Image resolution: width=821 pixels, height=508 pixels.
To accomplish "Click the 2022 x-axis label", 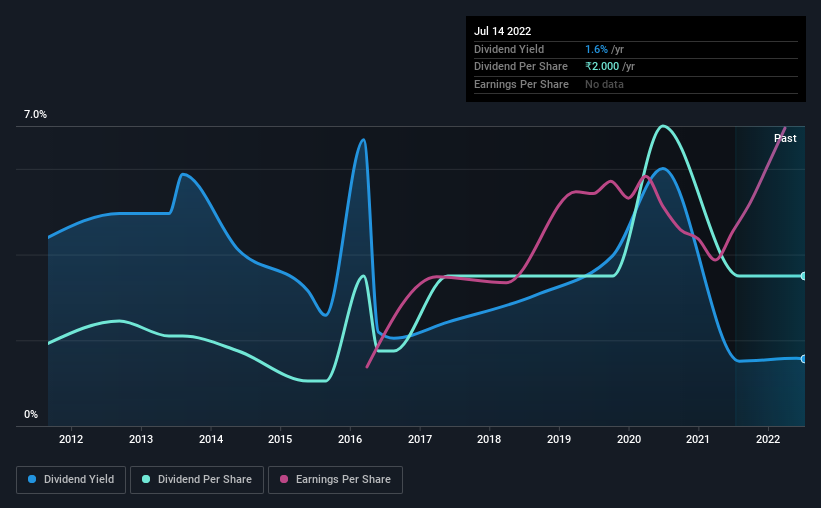I will point(768,439).
